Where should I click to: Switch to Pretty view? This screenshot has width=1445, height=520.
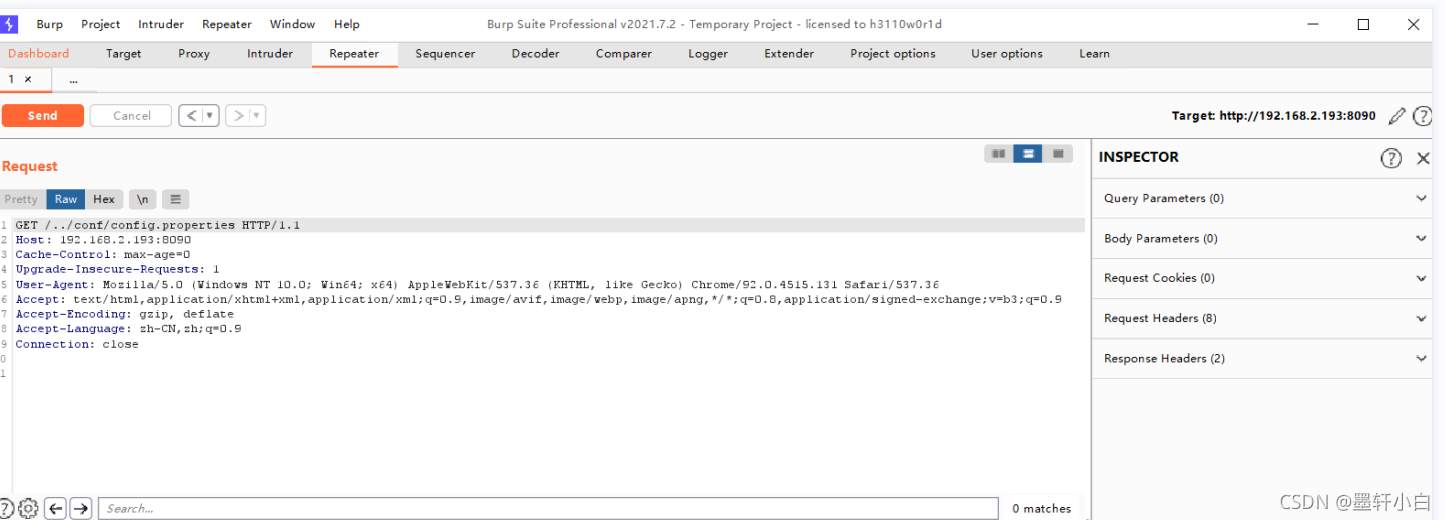(x=21, y=199)
